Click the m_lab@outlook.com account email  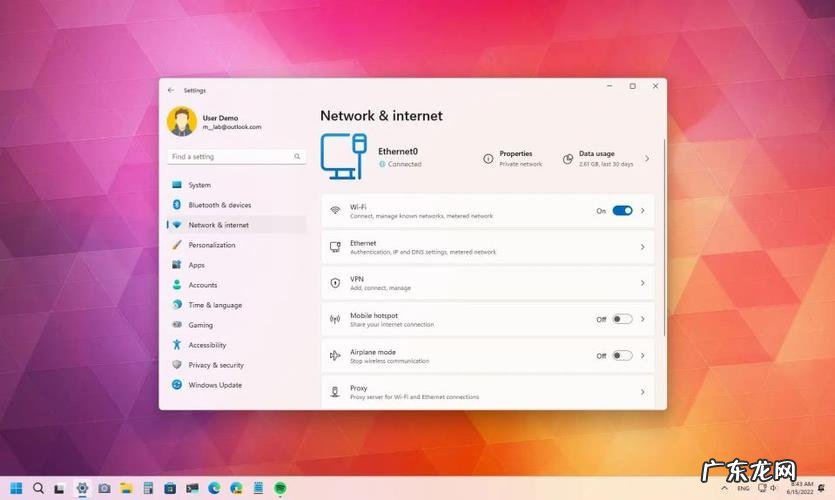(x=232, y=127)
